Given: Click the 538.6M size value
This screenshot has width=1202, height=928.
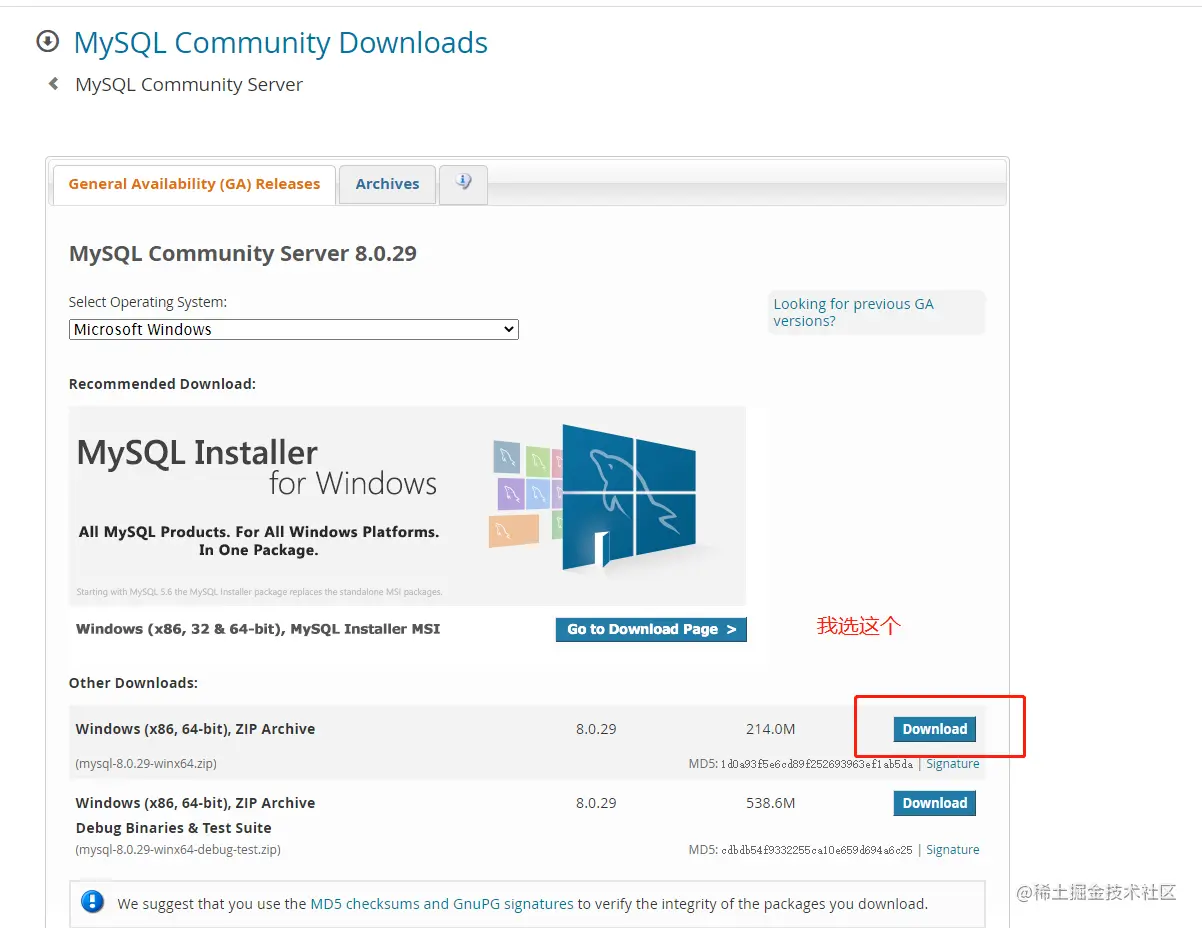Looking at the screenshot, I should [x=771, y=803].
